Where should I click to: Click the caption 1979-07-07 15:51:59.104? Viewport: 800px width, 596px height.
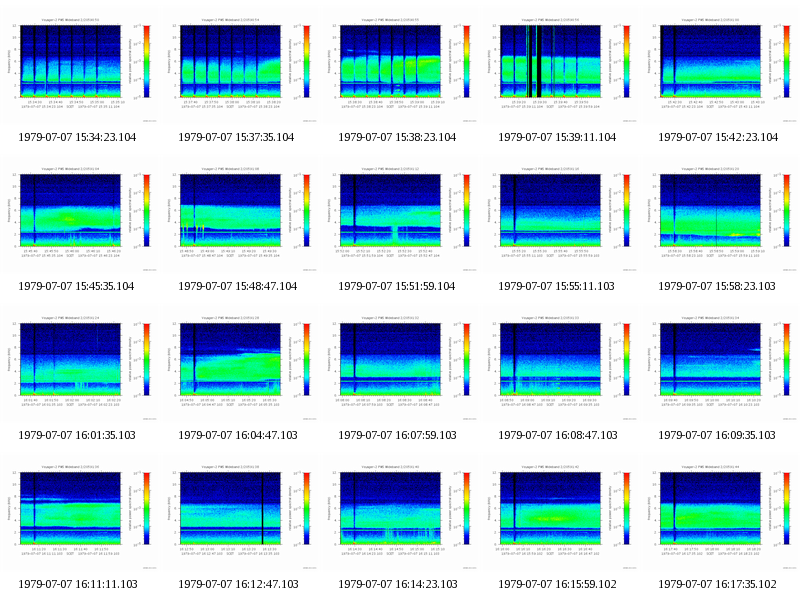[x=396, y=286]
